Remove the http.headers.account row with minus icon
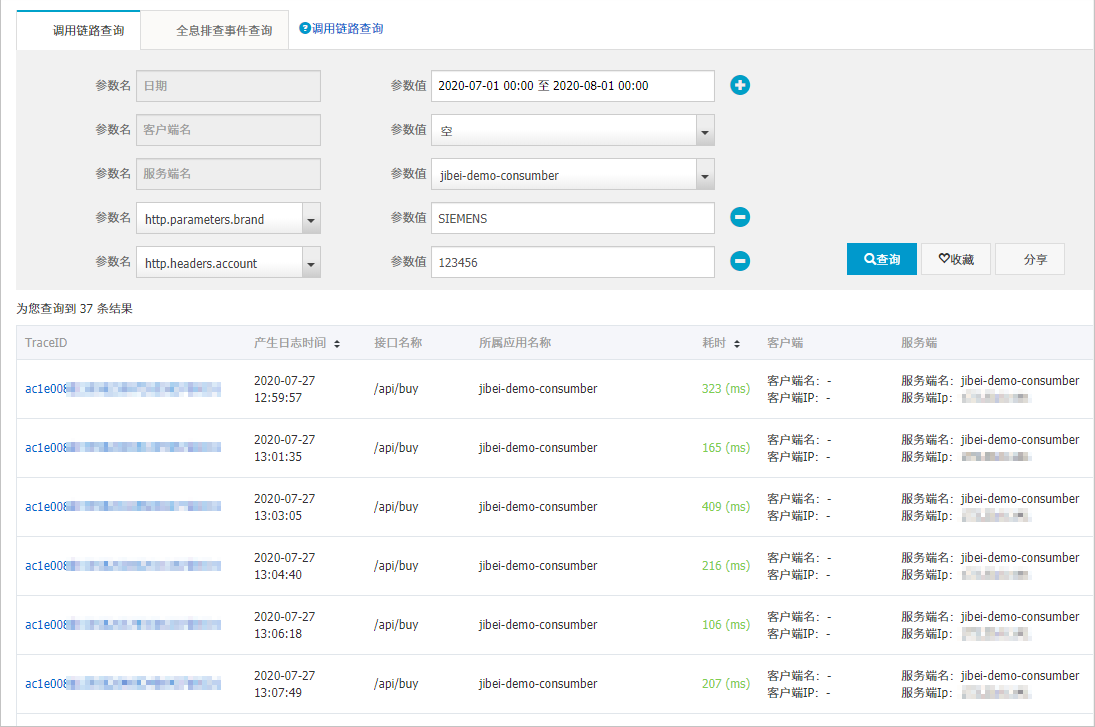 point(740,261)
